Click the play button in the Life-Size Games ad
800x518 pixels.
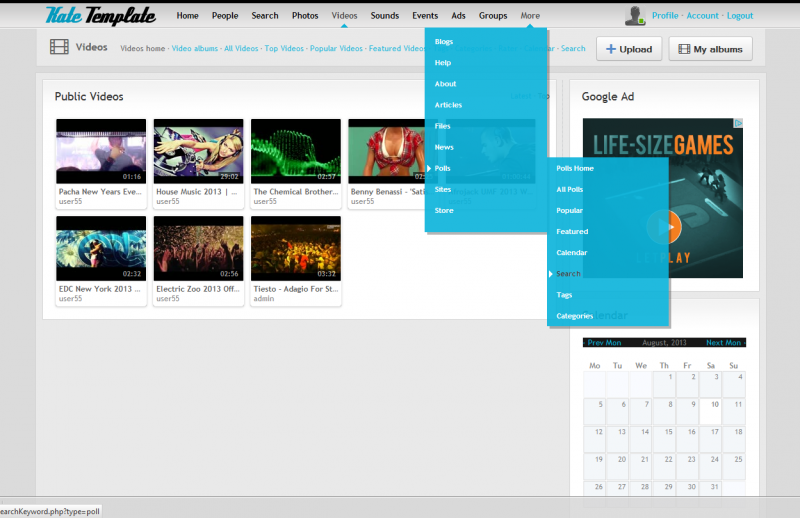pyautogui.click(x=664, y=227)
